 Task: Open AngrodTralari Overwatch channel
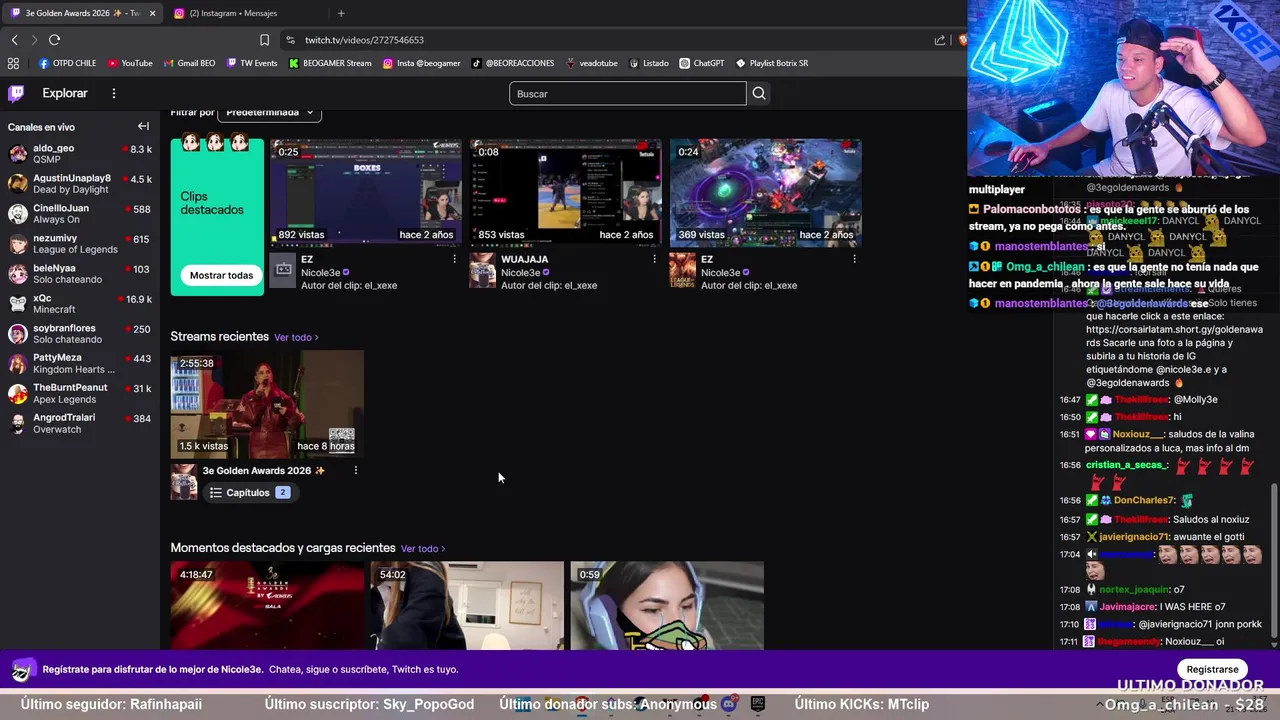coord(80,424)
